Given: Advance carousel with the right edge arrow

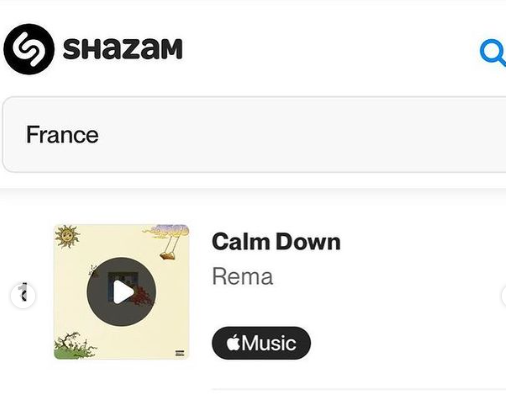Looking at the screenshot, I should pos(503,296).
